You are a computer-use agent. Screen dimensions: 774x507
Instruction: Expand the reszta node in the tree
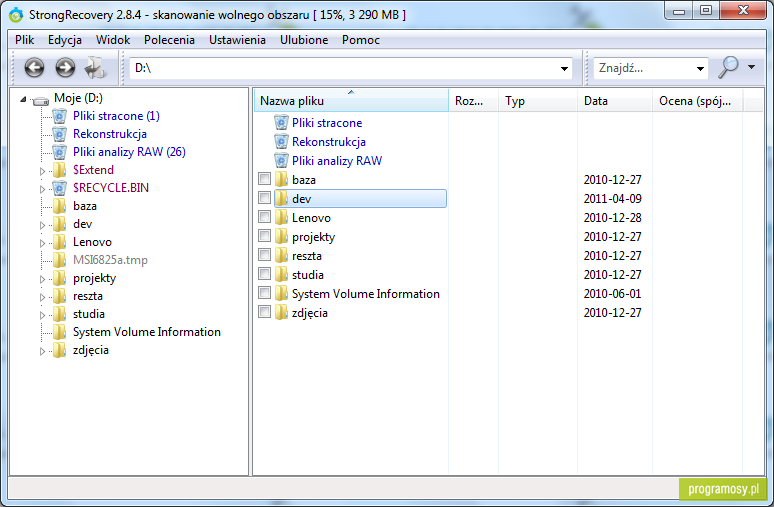tap(42, 297)
